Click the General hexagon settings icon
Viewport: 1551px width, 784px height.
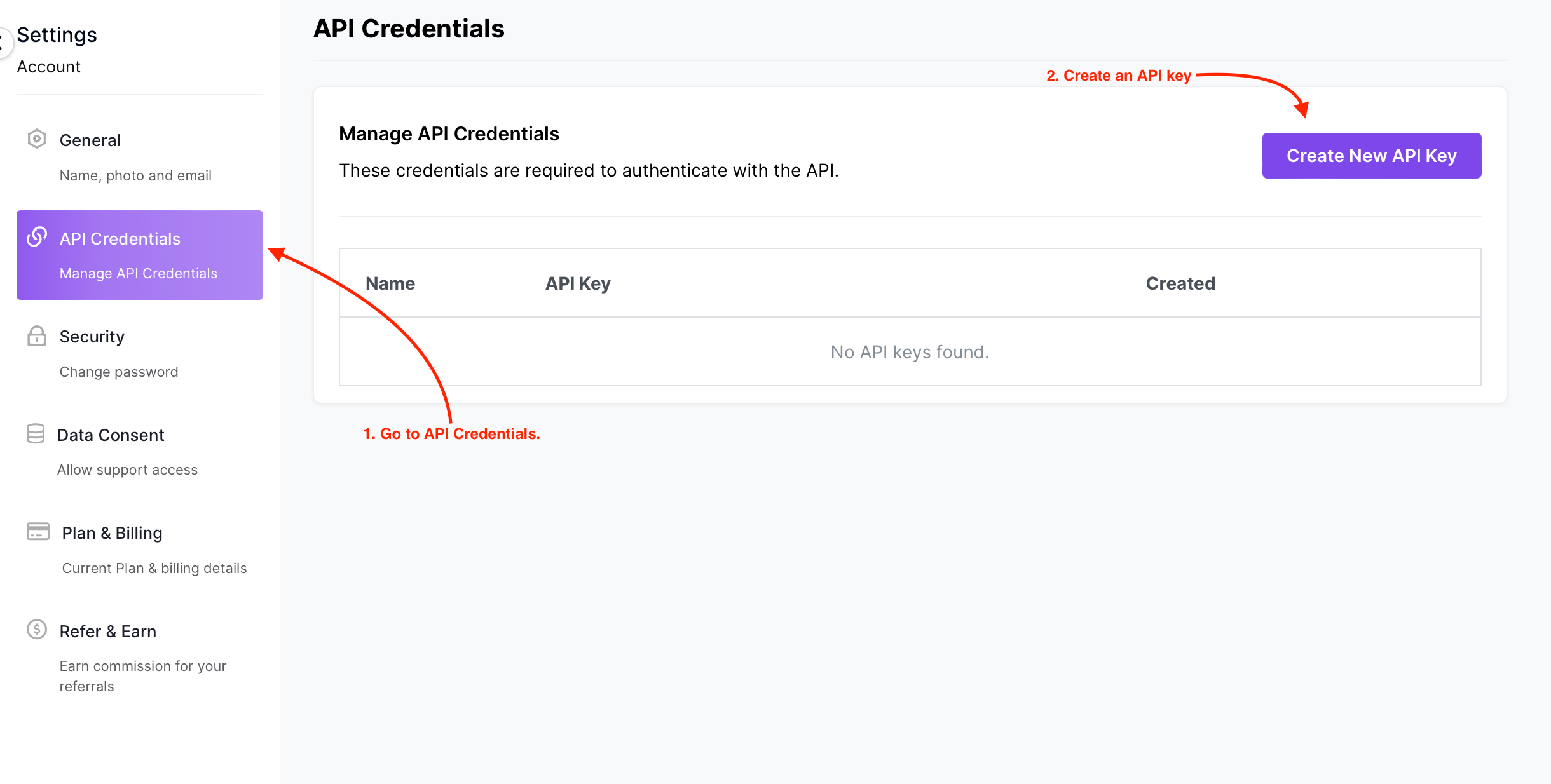37,139
